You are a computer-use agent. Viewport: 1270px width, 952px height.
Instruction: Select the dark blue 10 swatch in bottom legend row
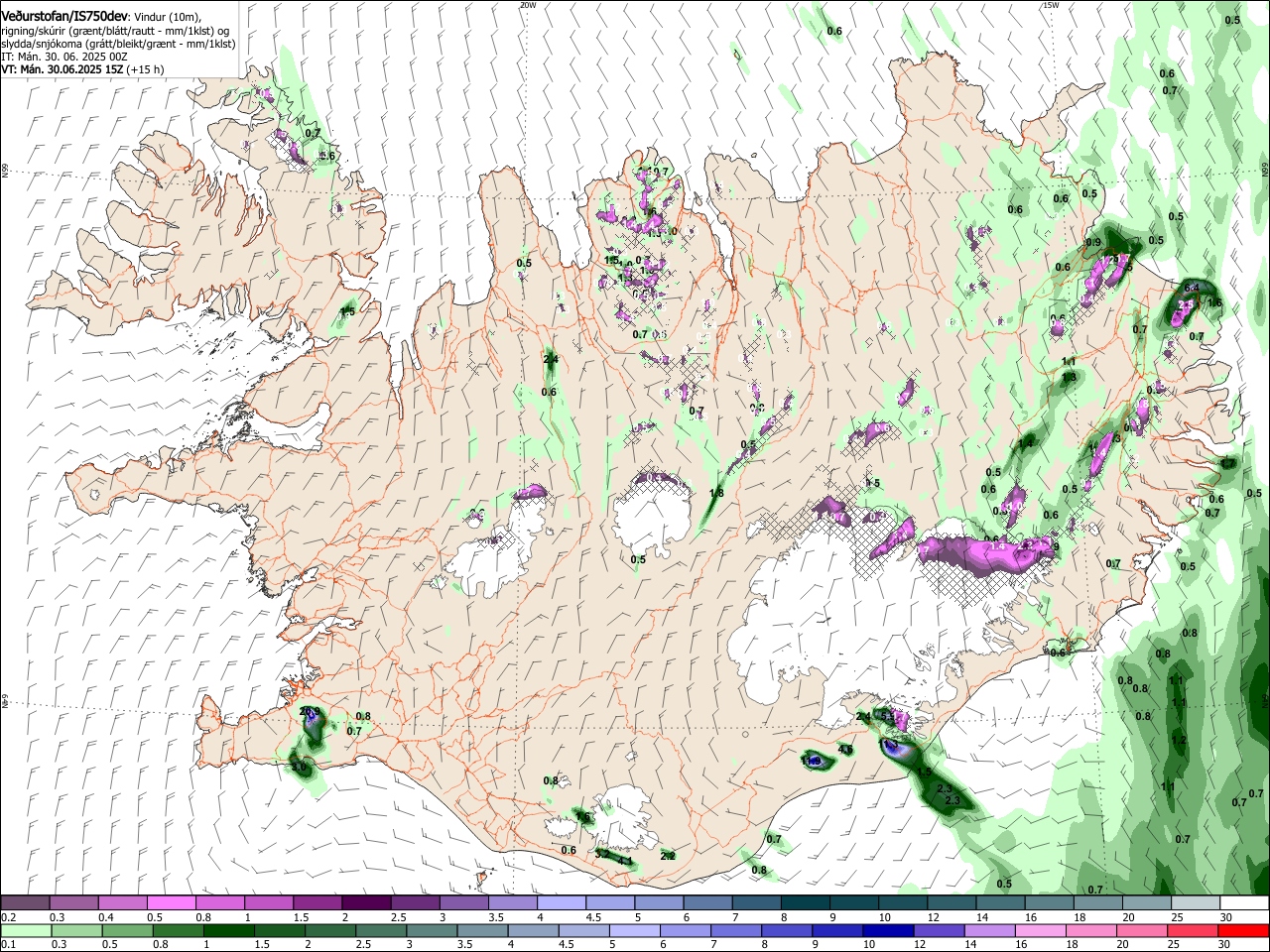pos(887,930)
